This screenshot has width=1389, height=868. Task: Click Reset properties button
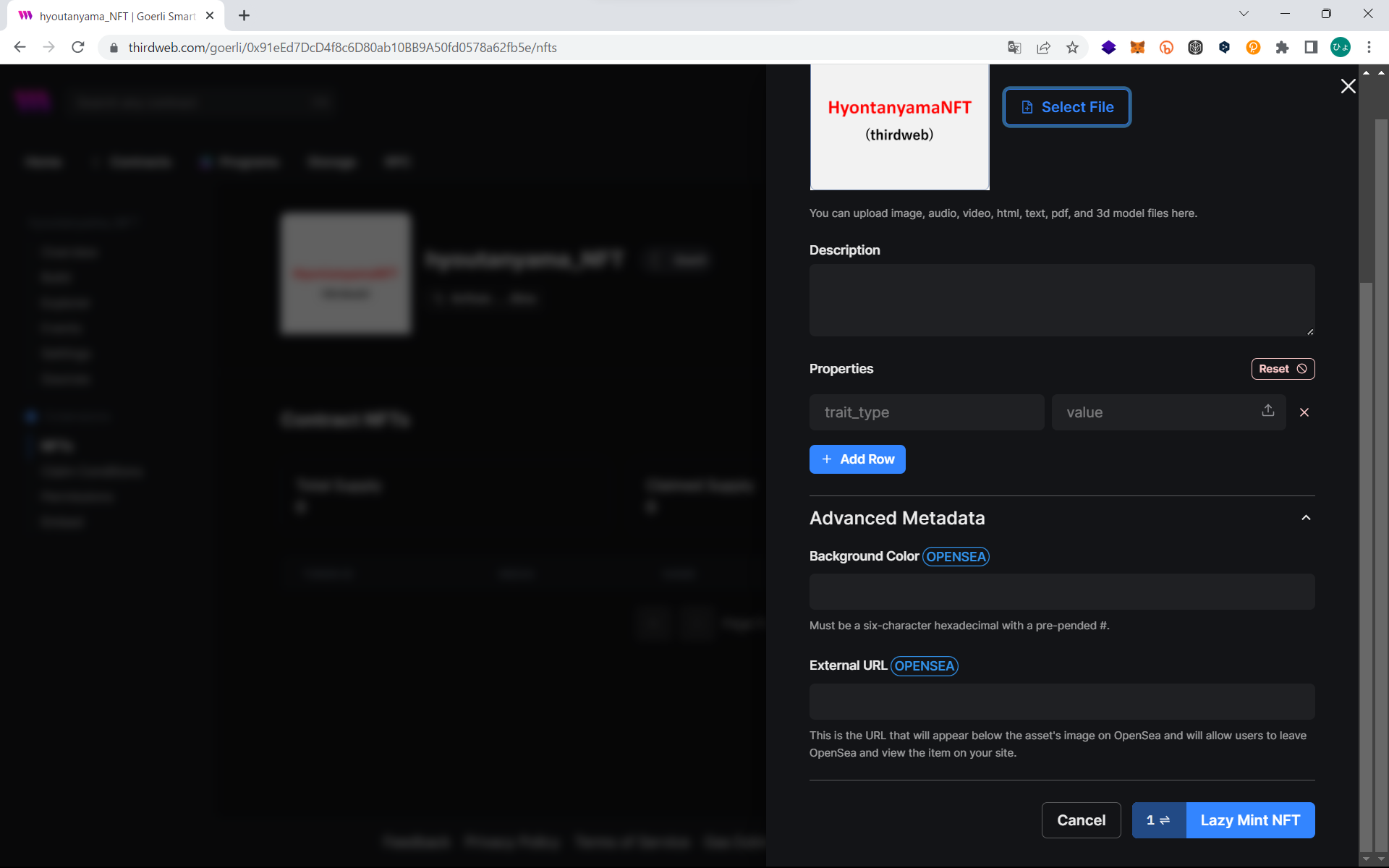[1282, 369]
